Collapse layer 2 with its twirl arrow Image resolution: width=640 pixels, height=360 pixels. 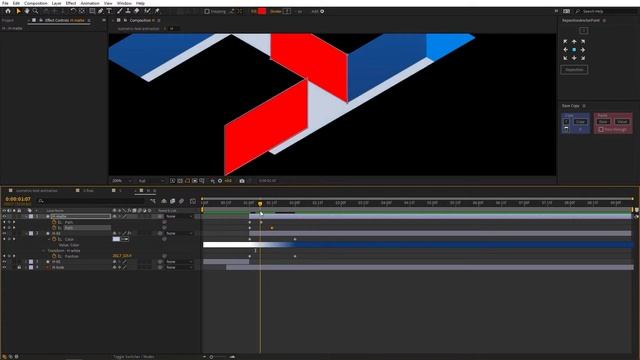[x=26, y=233]
